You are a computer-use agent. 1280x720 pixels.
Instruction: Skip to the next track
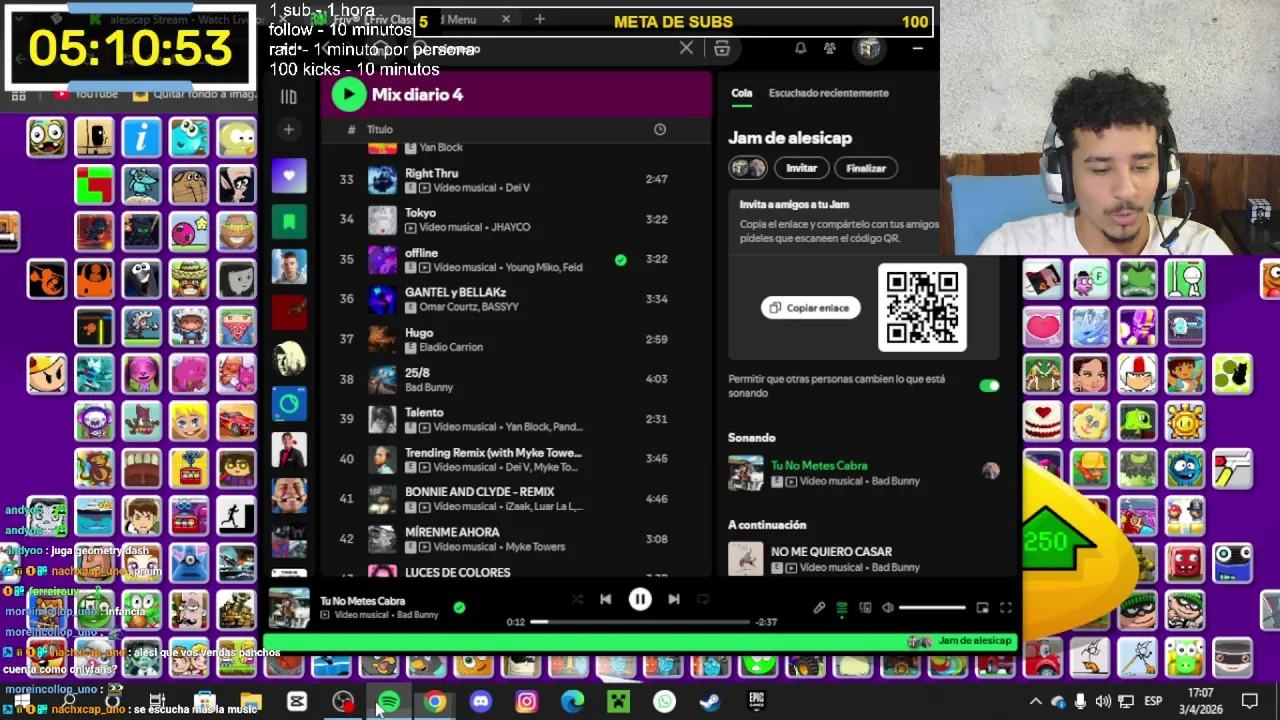click(x=674, y=599)
